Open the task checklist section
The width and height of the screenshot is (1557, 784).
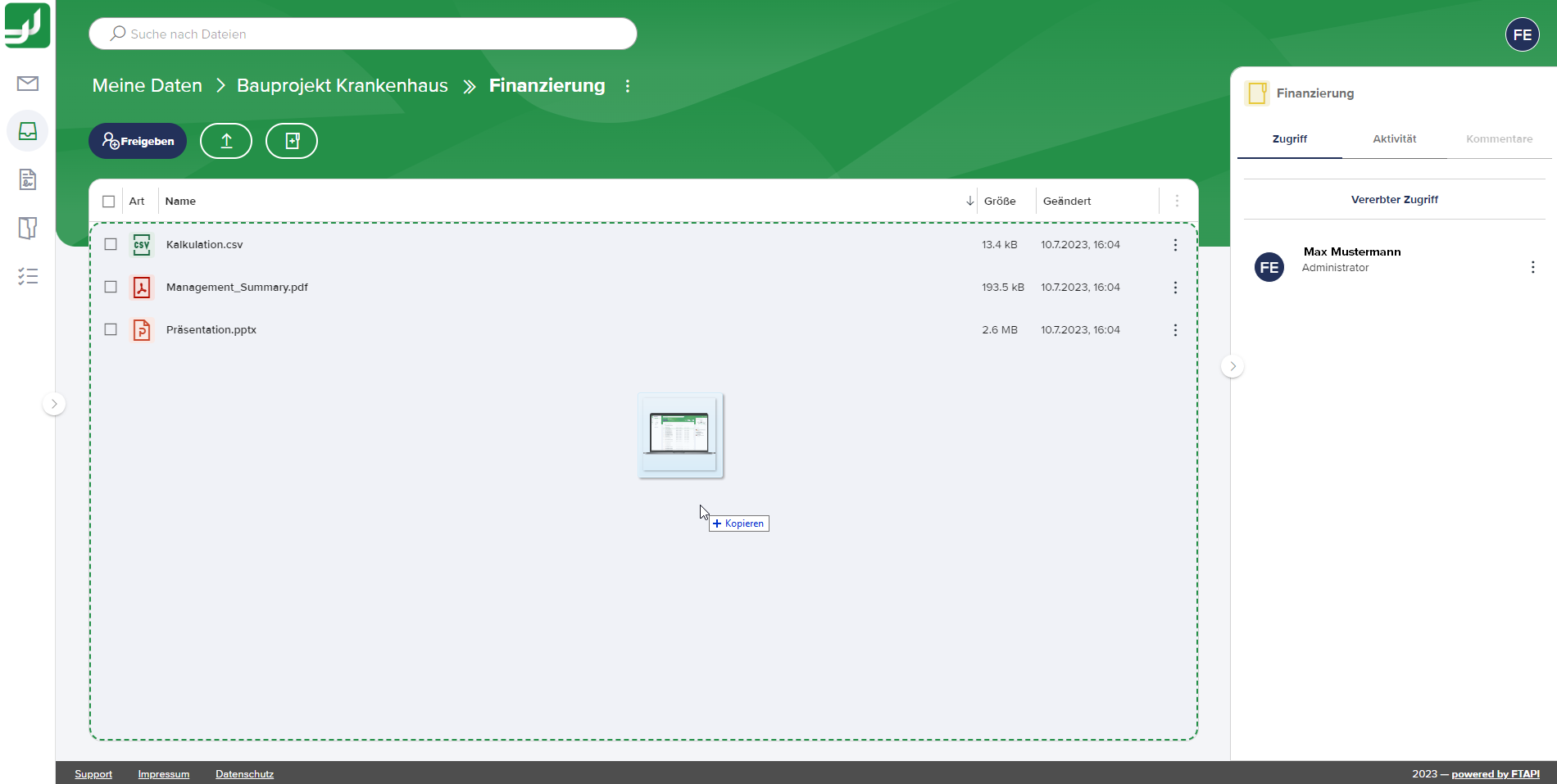(x=27, y=276)
